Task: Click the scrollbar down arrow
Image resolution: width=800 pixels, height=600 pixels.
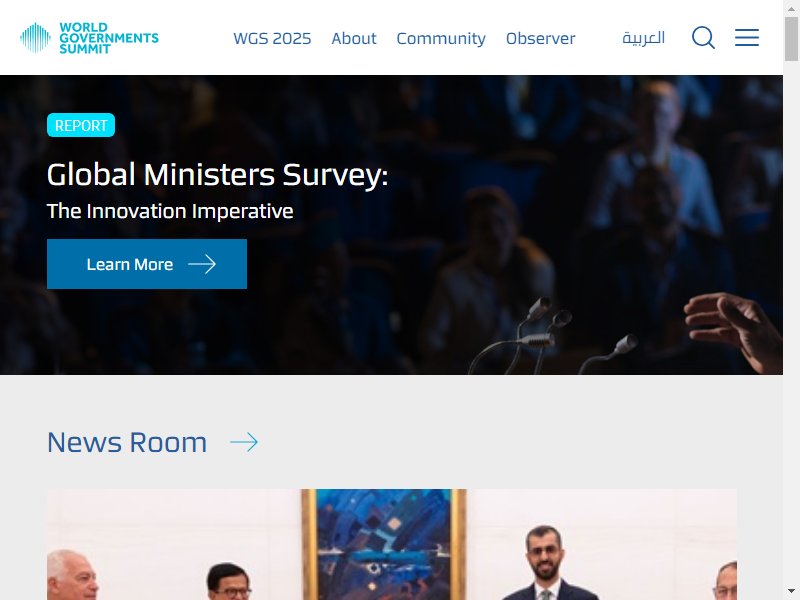Action: click(791, 592)
